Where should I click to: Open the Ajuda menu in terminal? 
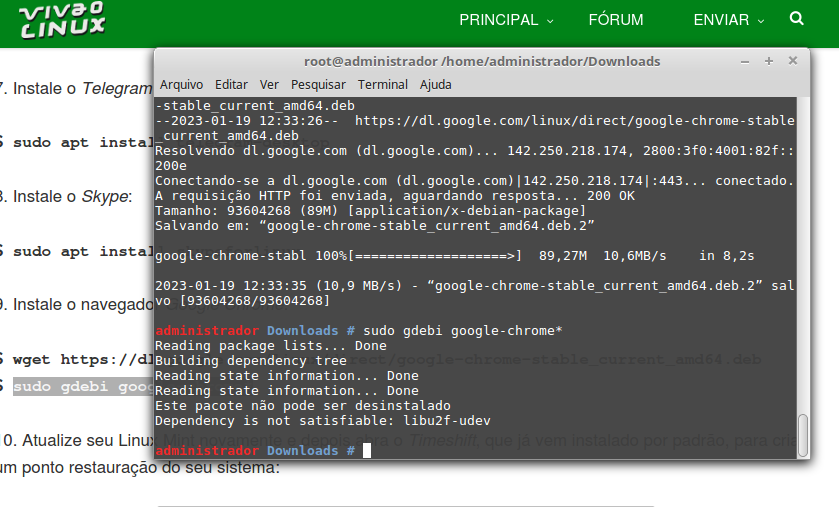(436, 84)
